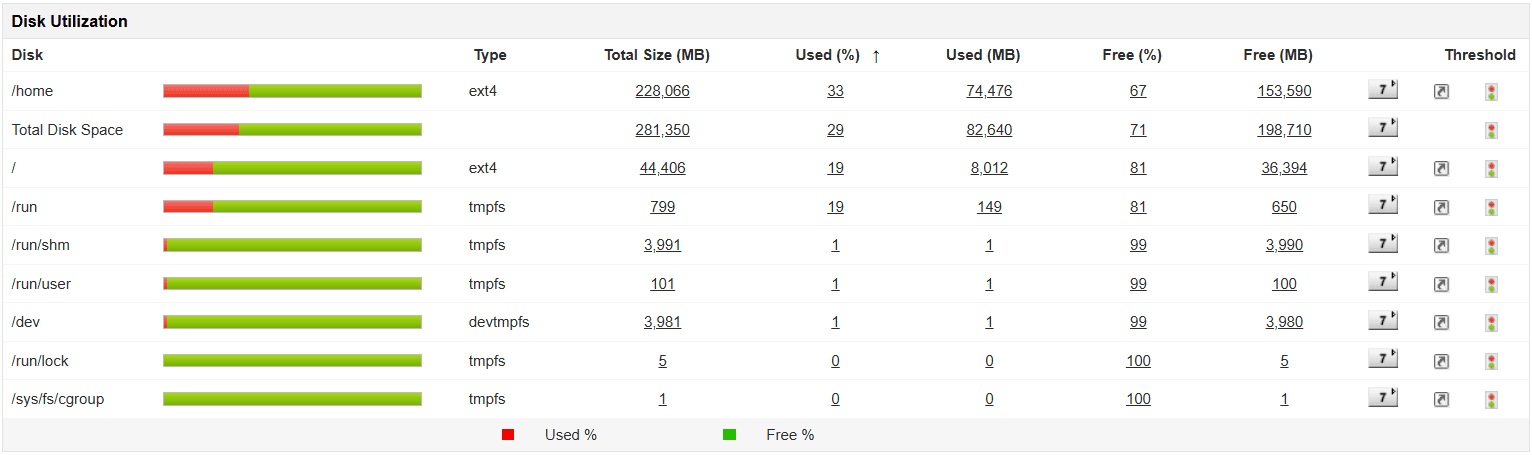Open 7-day report for /run/lock
This screenshot has width=1532, height=455.
tap(1382, 361)
